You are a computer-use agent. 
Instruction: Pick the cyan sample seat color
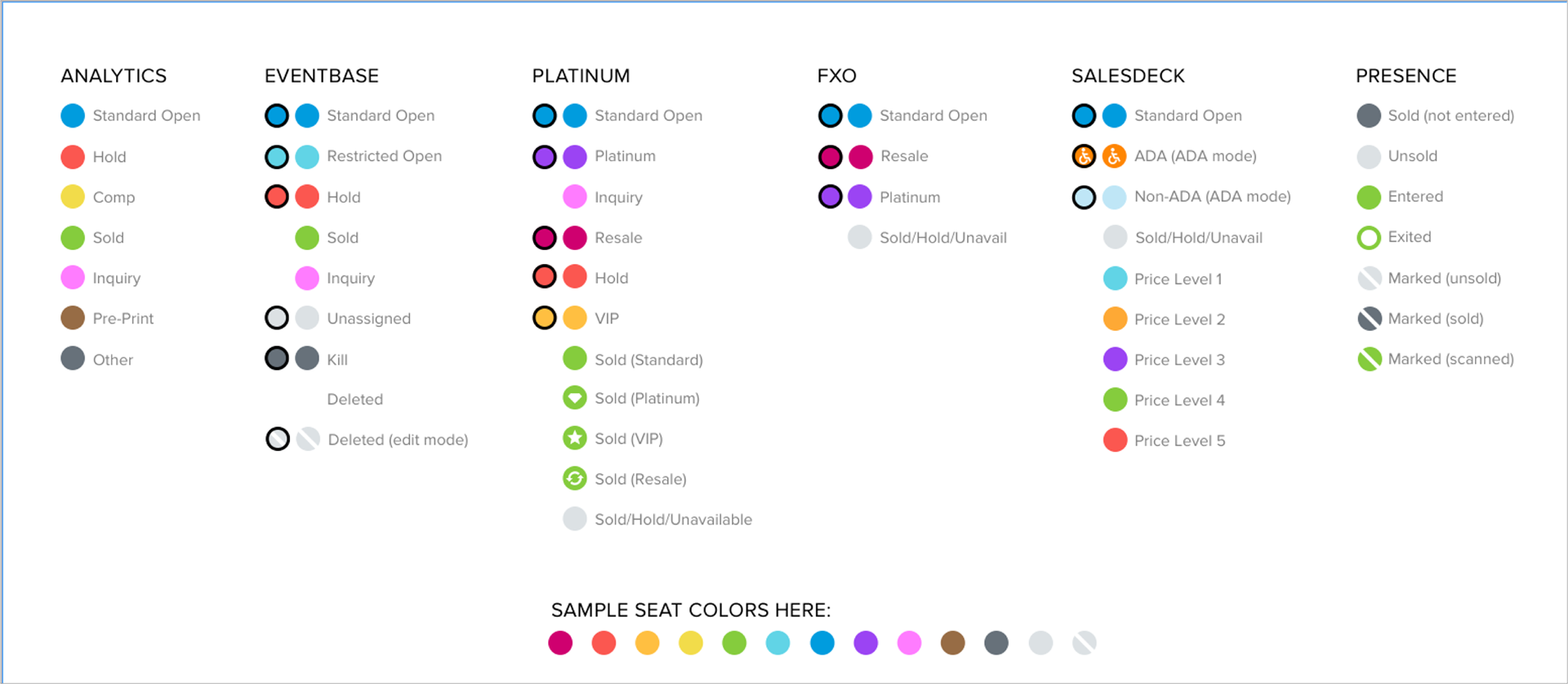(778, 643)
